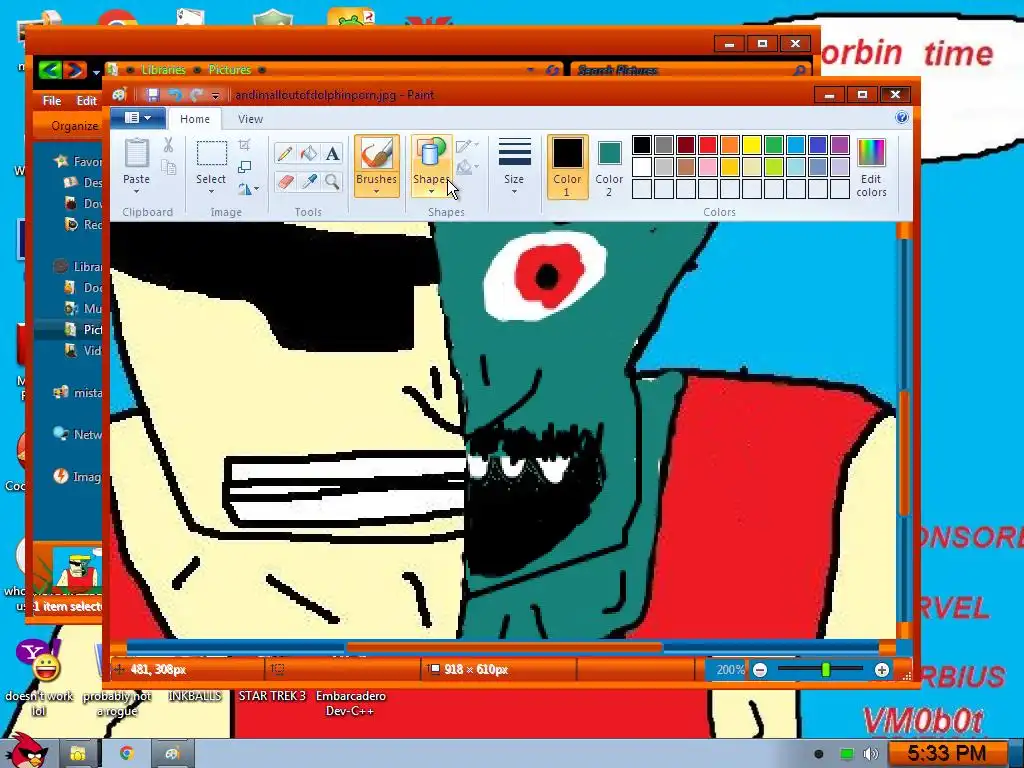Click the Paint Help question mark icon
1024x768 pixels.
click(x=902, y=118)
